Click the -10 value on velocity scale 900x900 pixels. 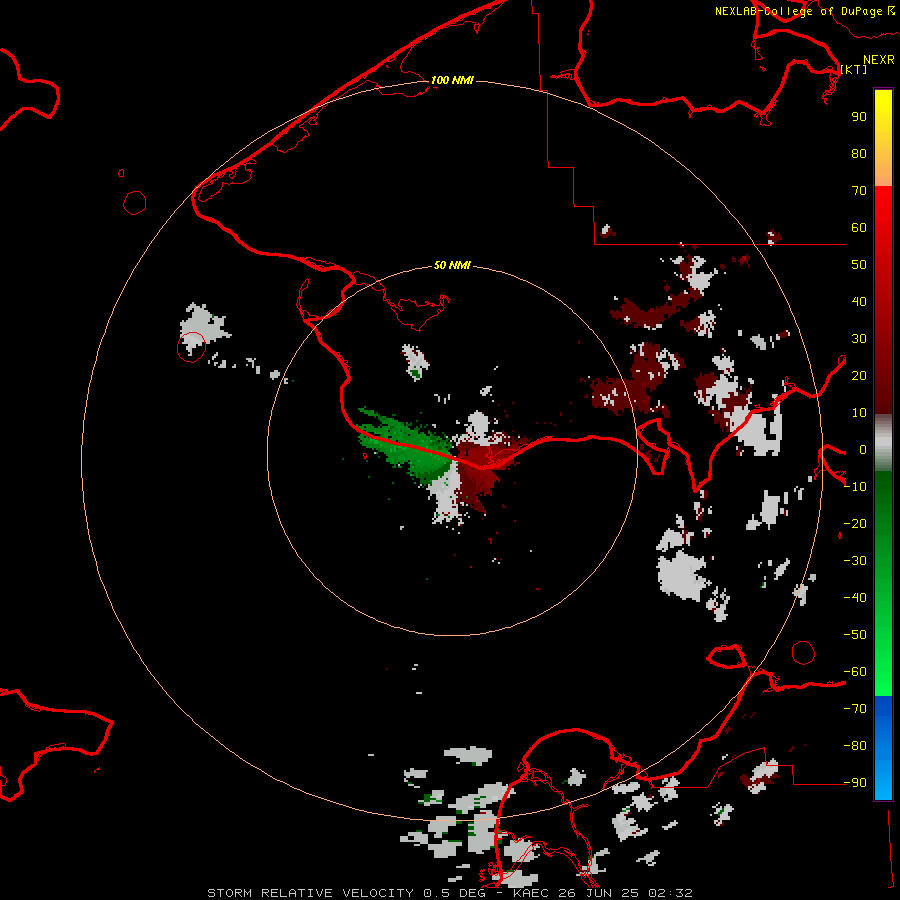coord(855,487)
